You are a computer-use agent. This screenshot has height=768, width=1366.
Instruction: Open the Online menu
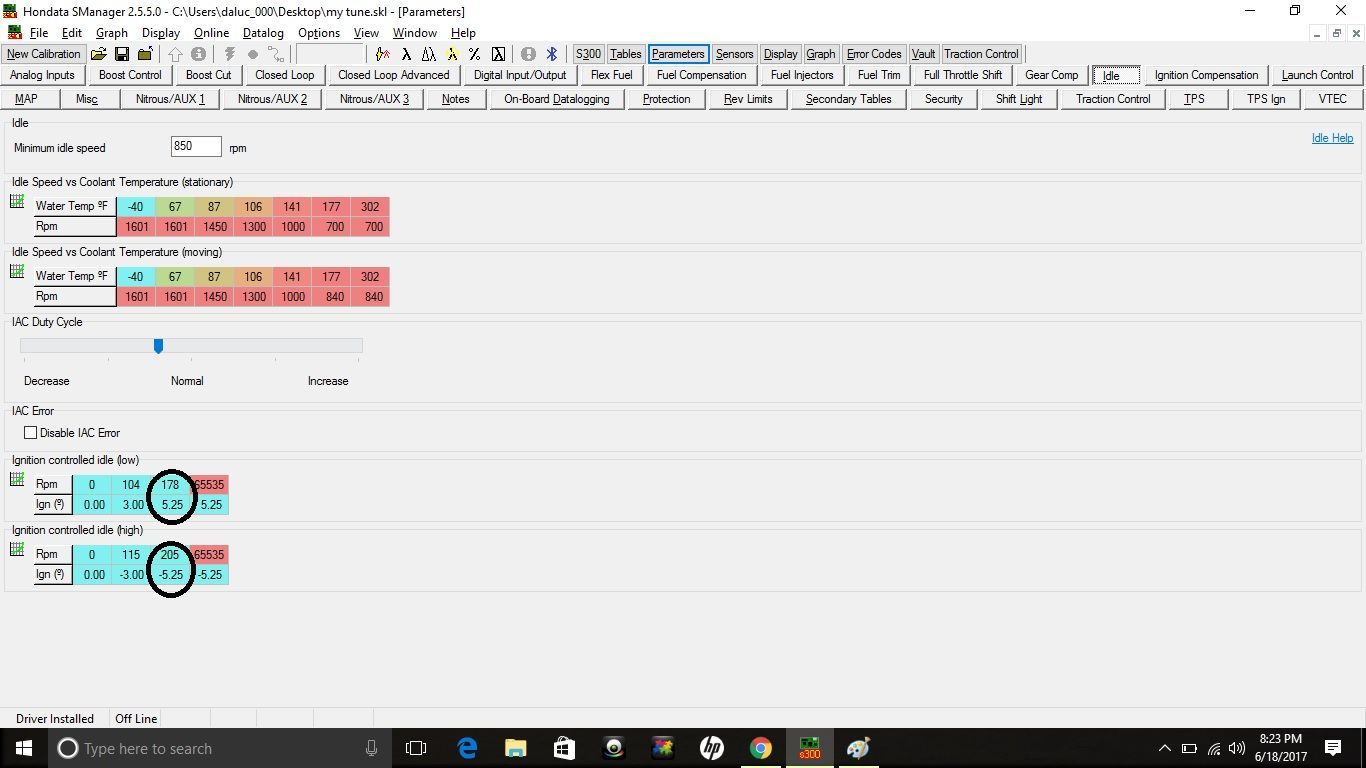tap(211, 33)
